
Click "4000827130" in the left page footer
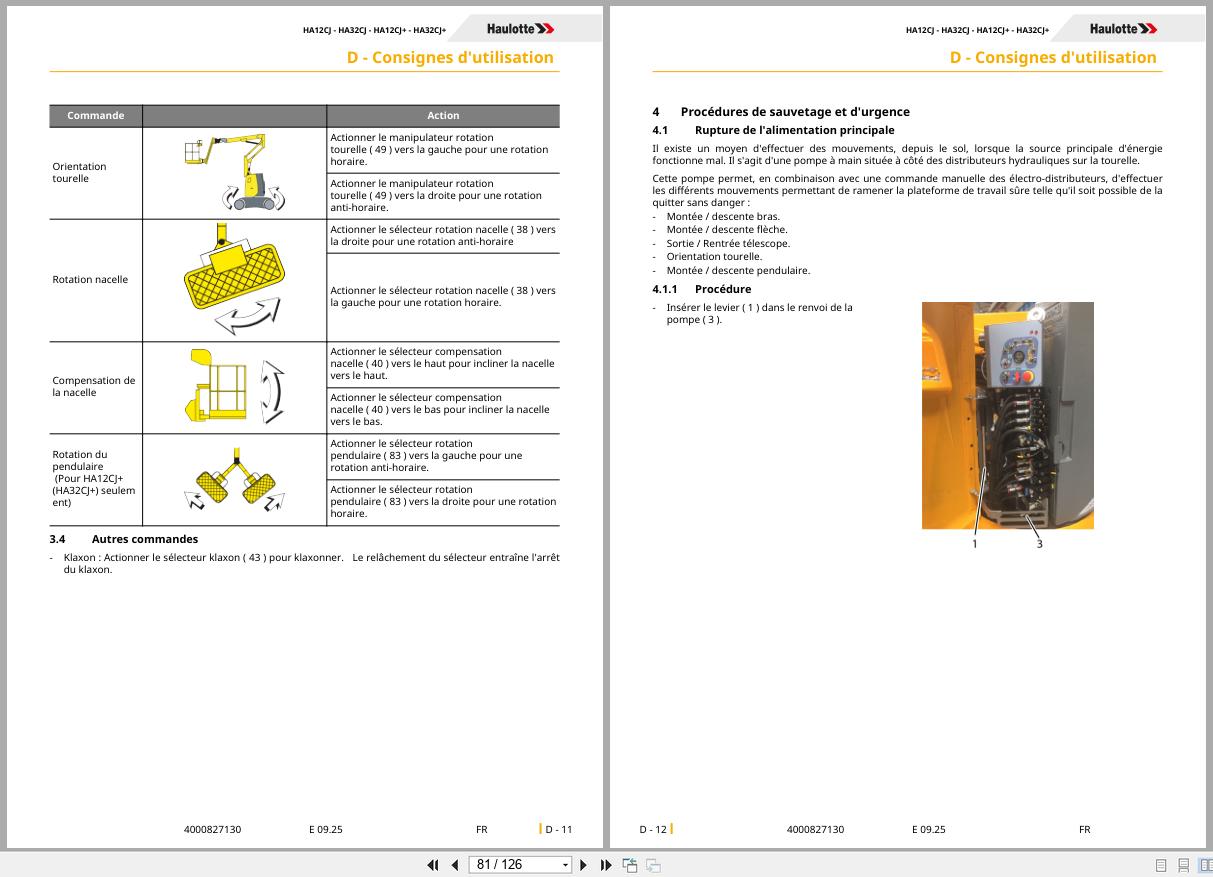[213, 829]
